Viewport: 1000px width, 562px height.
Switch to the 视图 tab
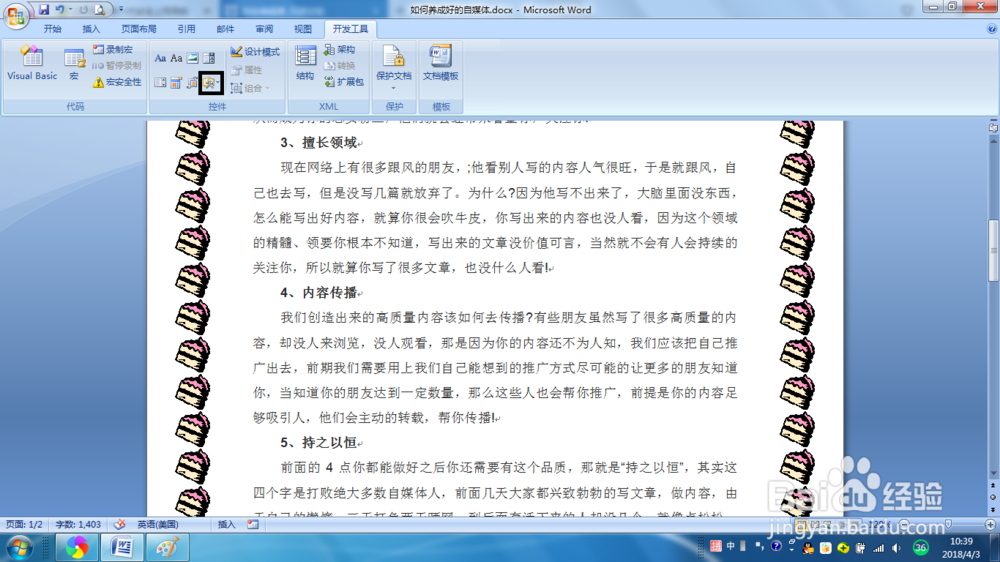tap(303, 29)
